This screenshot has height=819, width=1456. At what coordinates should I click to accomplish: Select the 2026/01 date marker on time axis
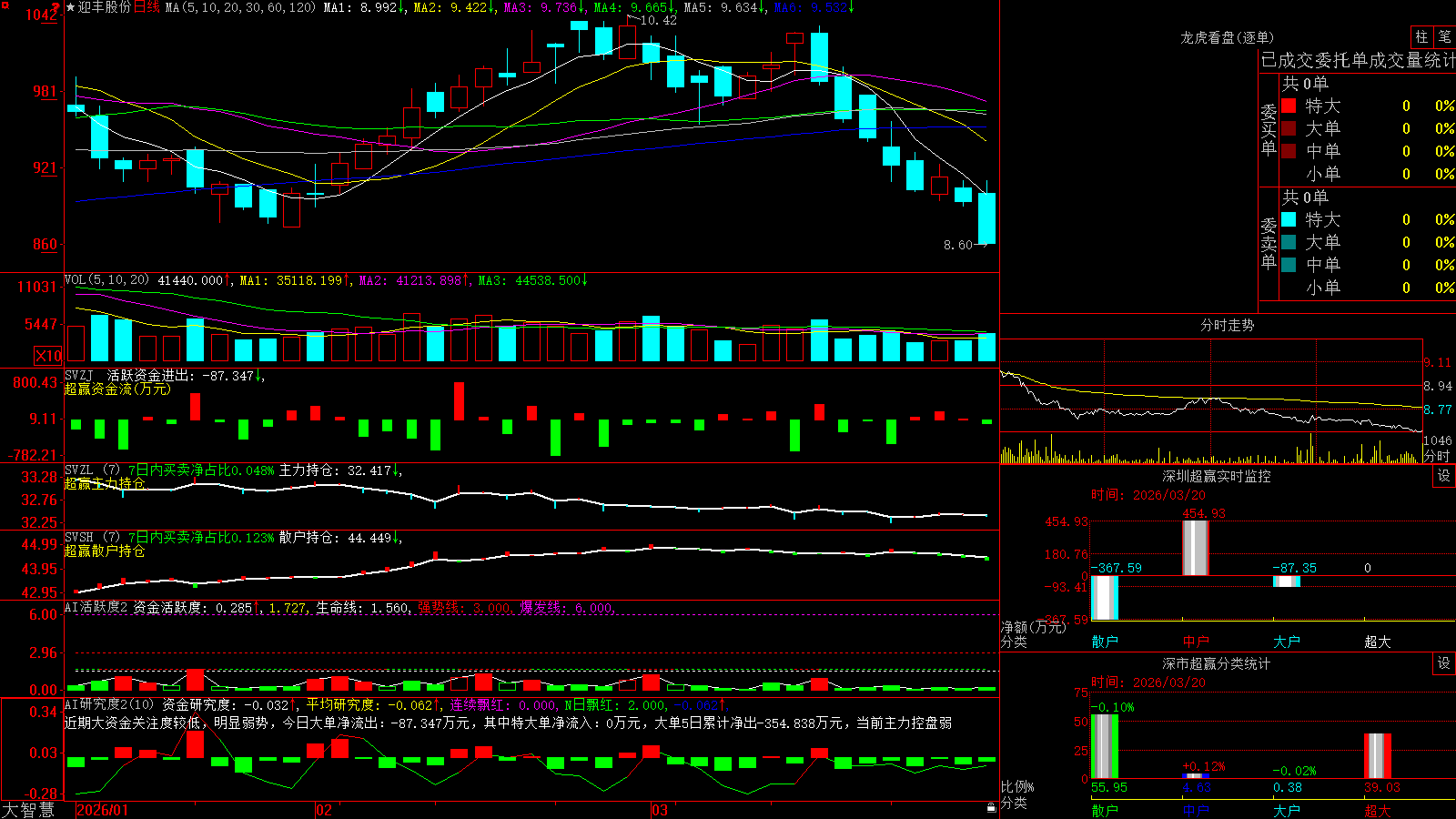point(103,810)
